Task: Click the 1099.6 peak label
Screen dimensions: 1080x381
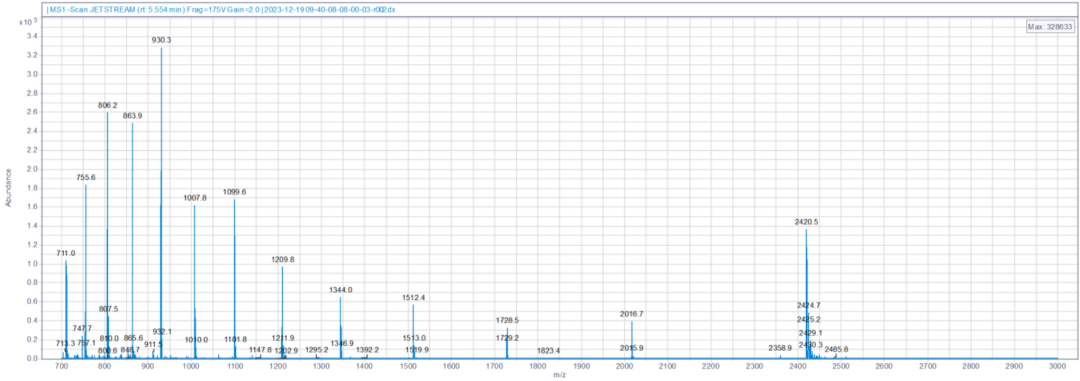Action: 234,192
